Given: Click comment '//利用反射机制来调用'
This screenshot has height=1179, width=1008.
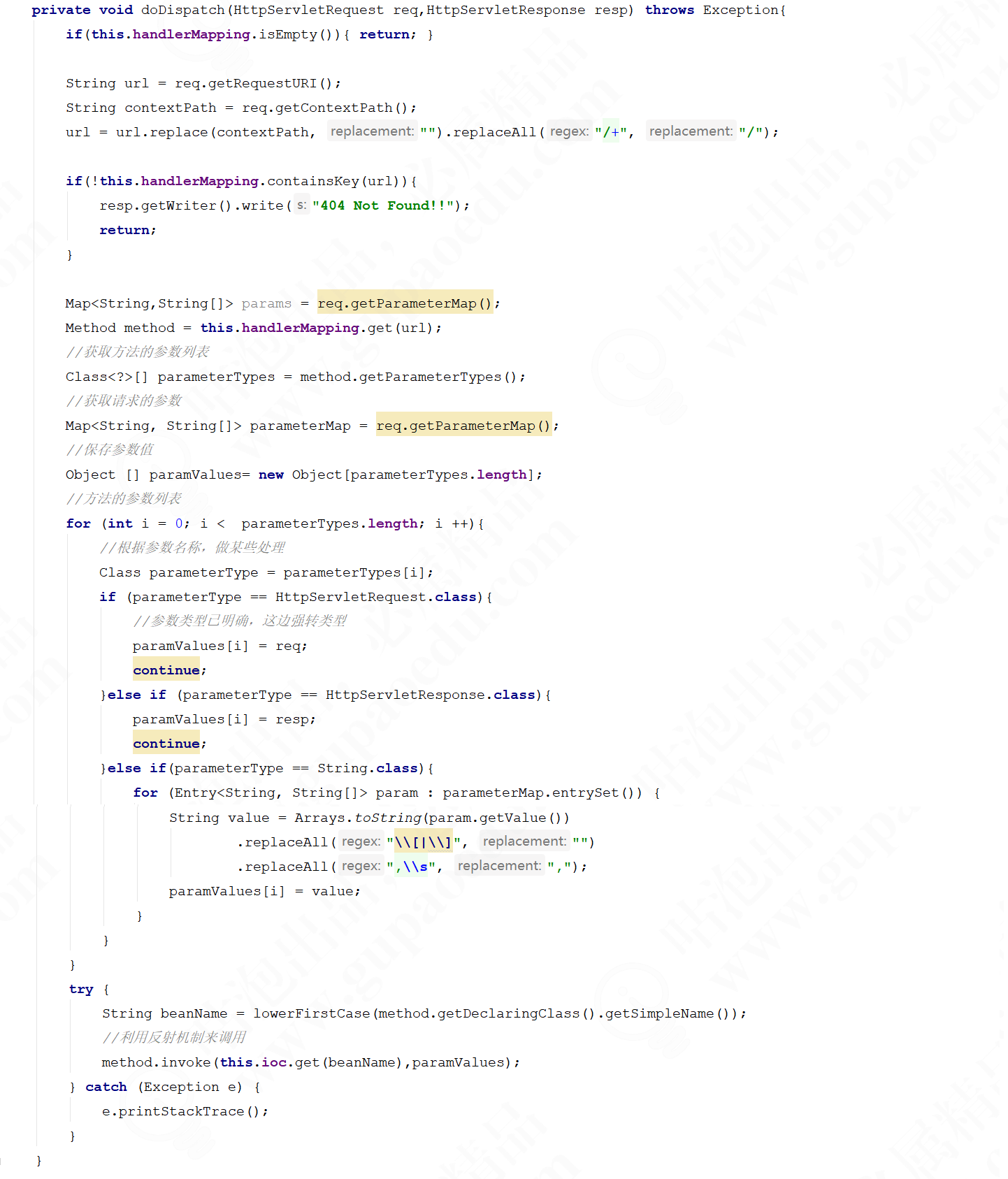Looking at the screenshot, I should pos(174,1038).
